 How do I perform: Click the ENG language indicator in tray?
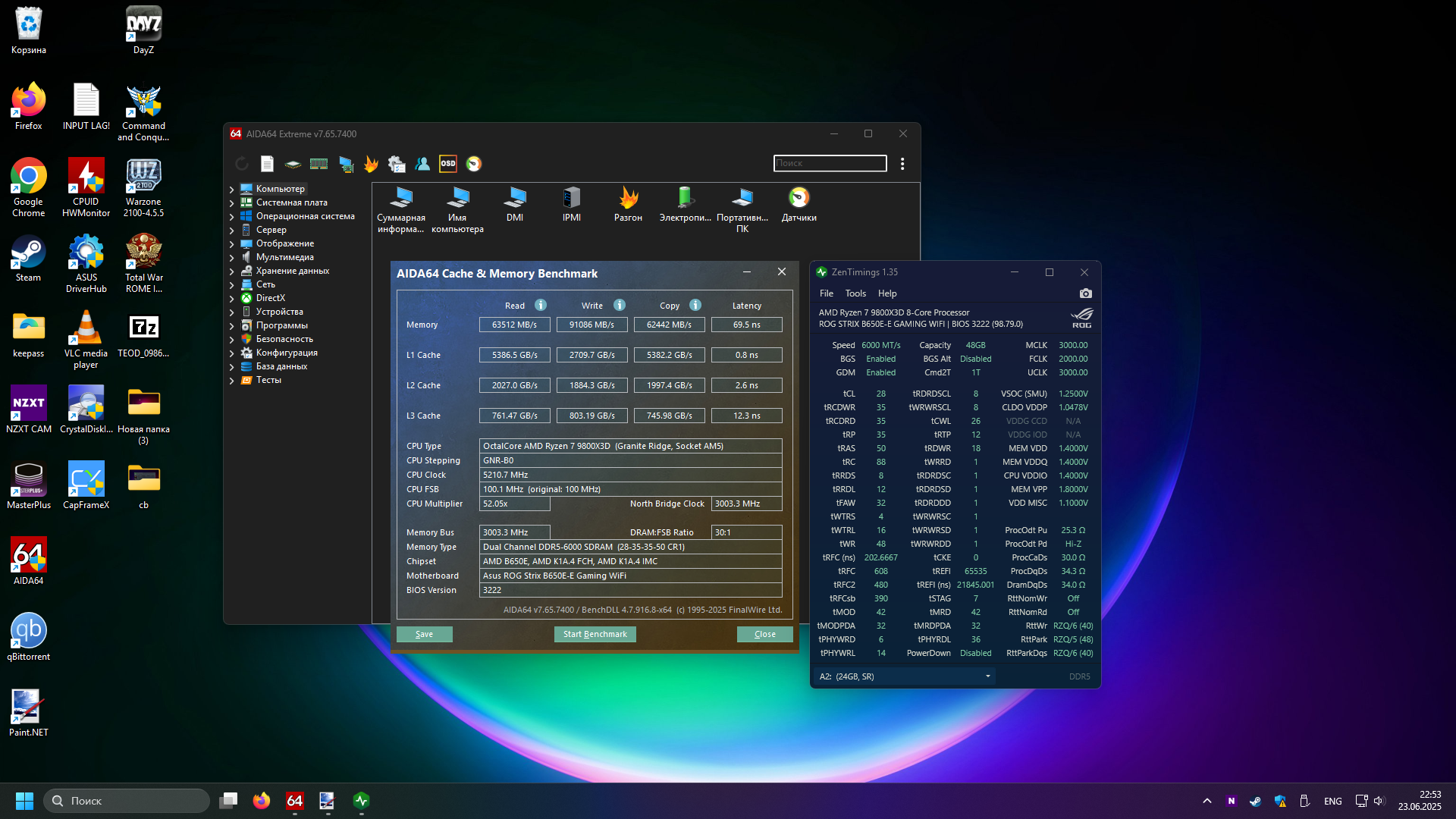tap(1333, 801)
